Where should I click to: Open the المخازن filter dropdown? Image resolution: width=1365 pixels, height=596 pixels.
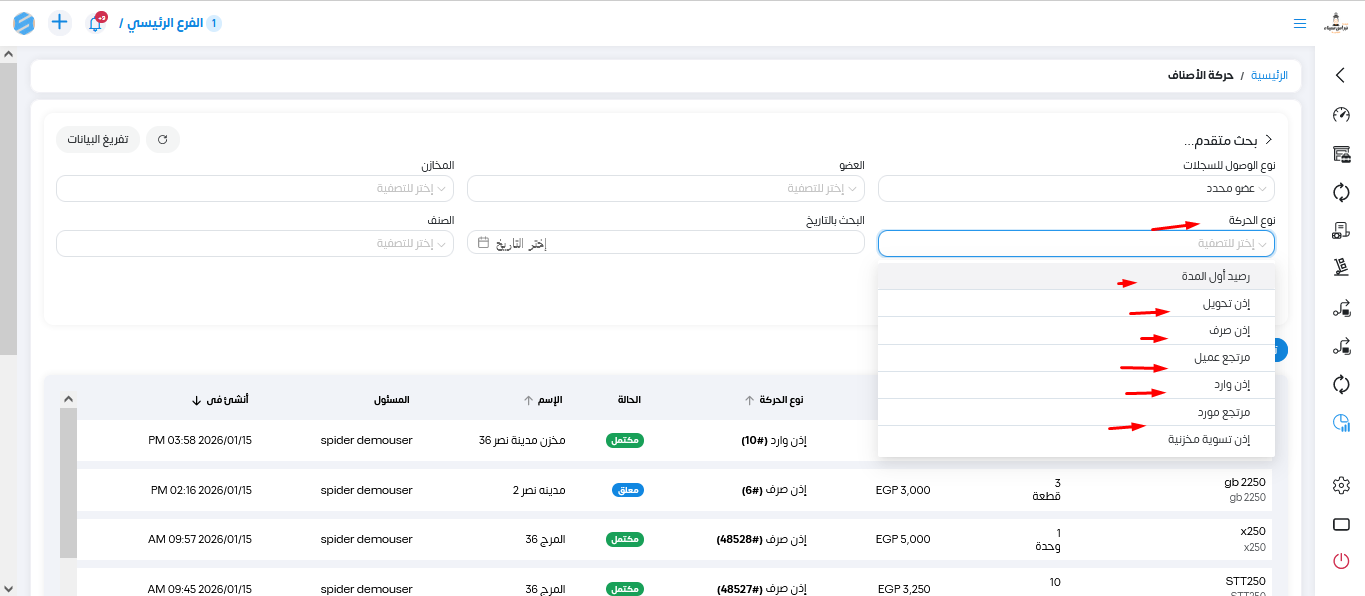coord(255,189)
